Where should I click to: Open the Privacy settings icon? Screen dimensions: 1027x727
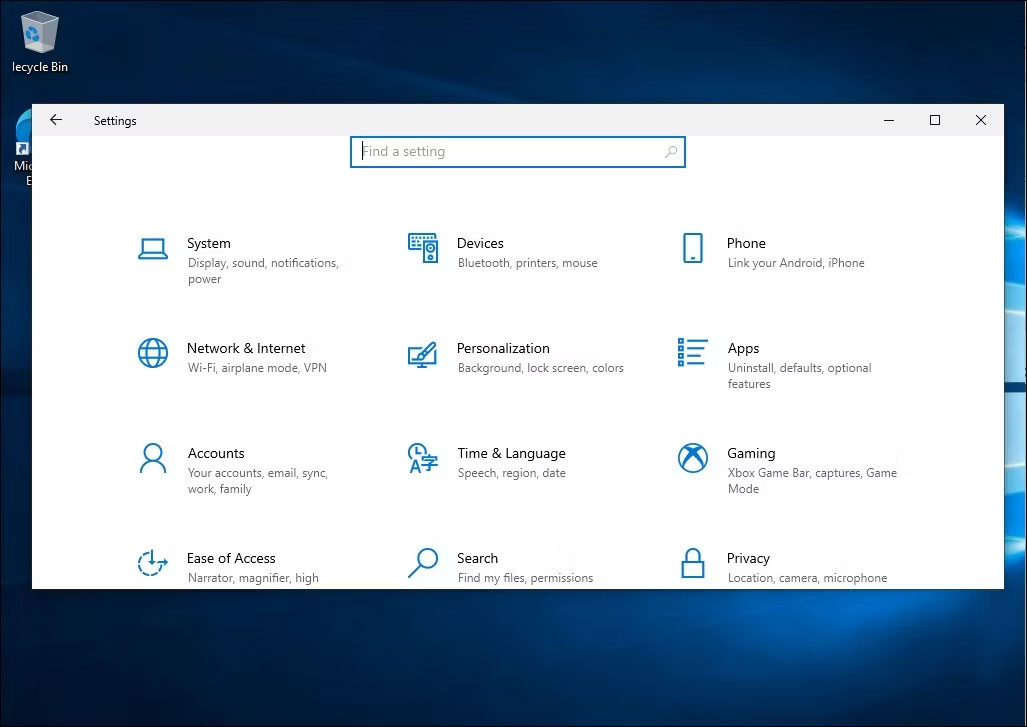tap(691, 563)
